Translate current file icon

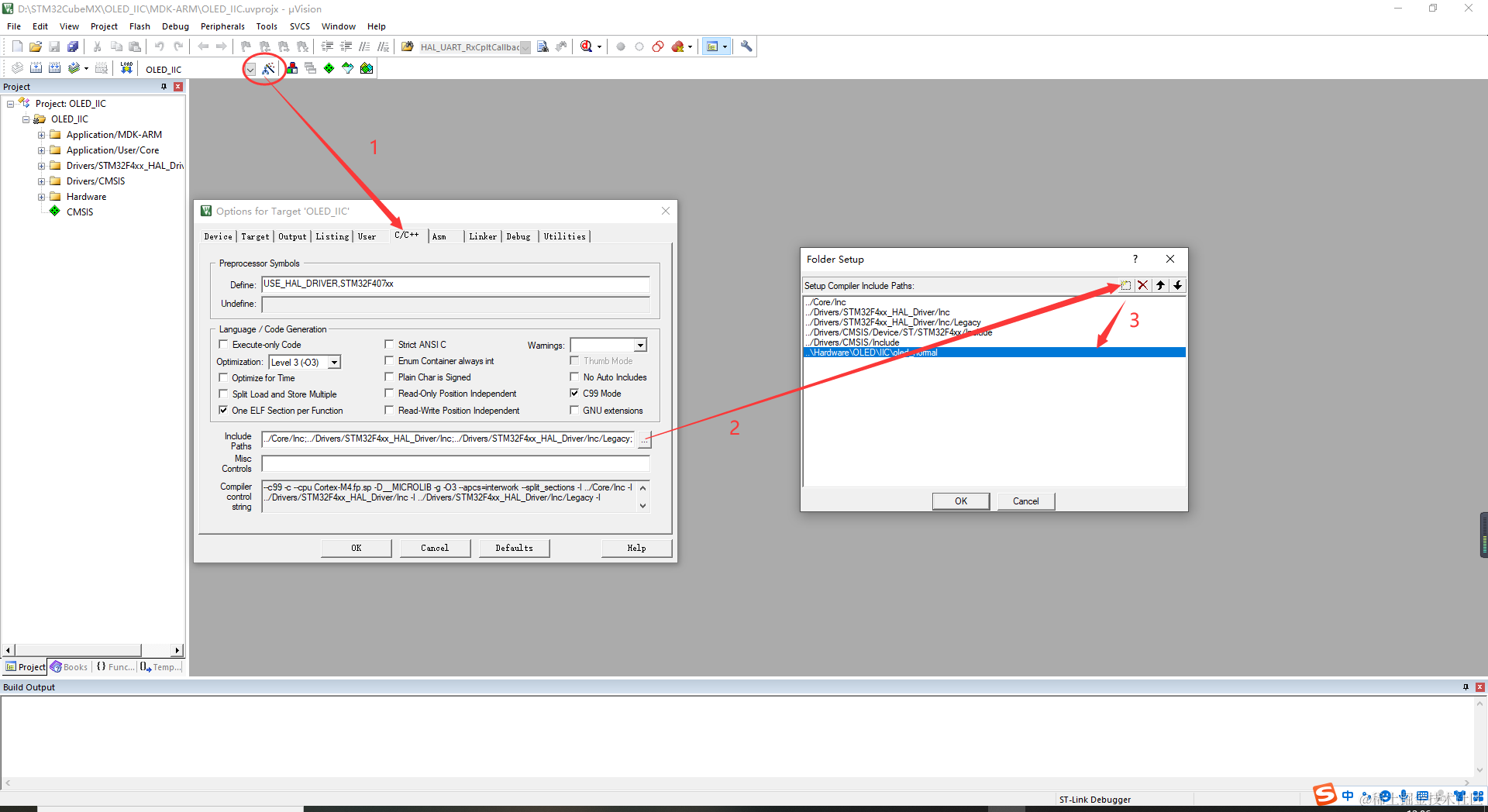[x=17, y=68]
